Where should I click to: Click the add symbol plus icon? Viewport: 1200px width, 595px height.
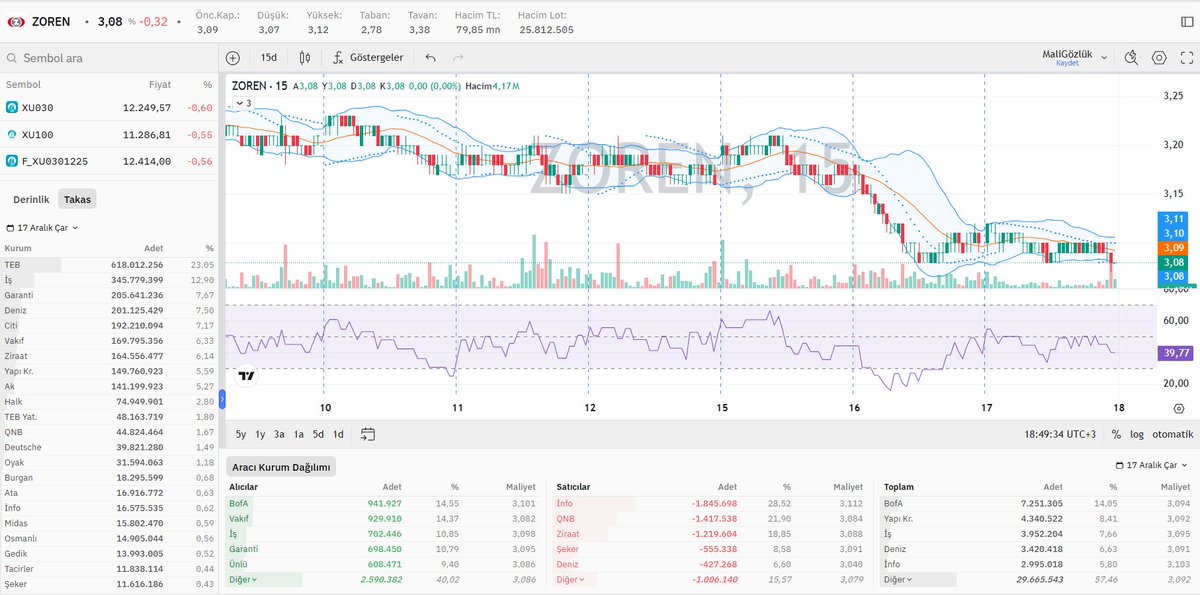click(x=233, y=58)
